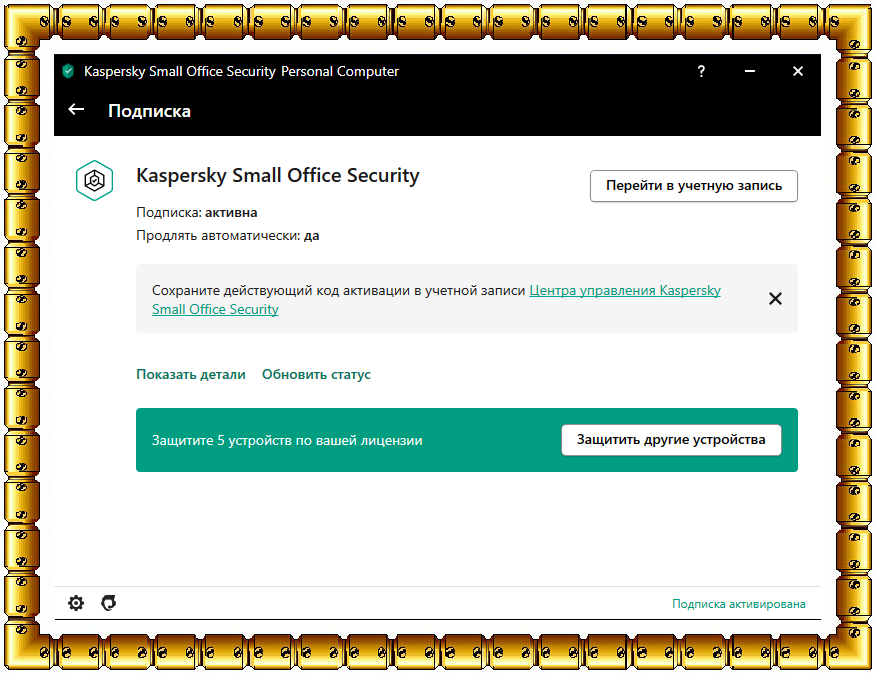This screenshot has width=875, height=673.
Task: Click the Перейти в учетную запись button
Action: tap(694, 186)
